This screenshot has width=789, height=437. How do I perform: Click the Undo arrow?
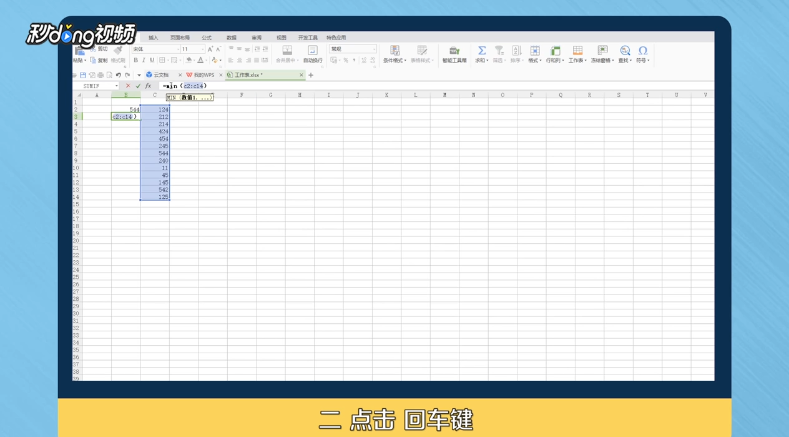point(118,75)
